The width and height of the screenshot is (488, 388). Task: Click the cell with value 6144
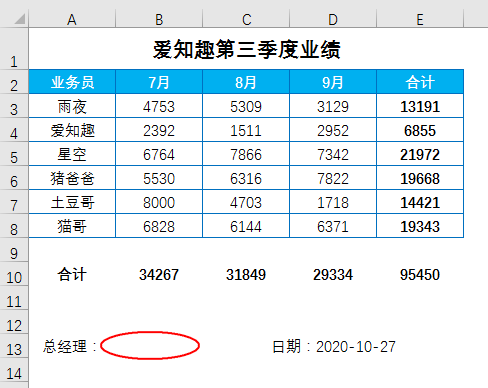[246, 226]
